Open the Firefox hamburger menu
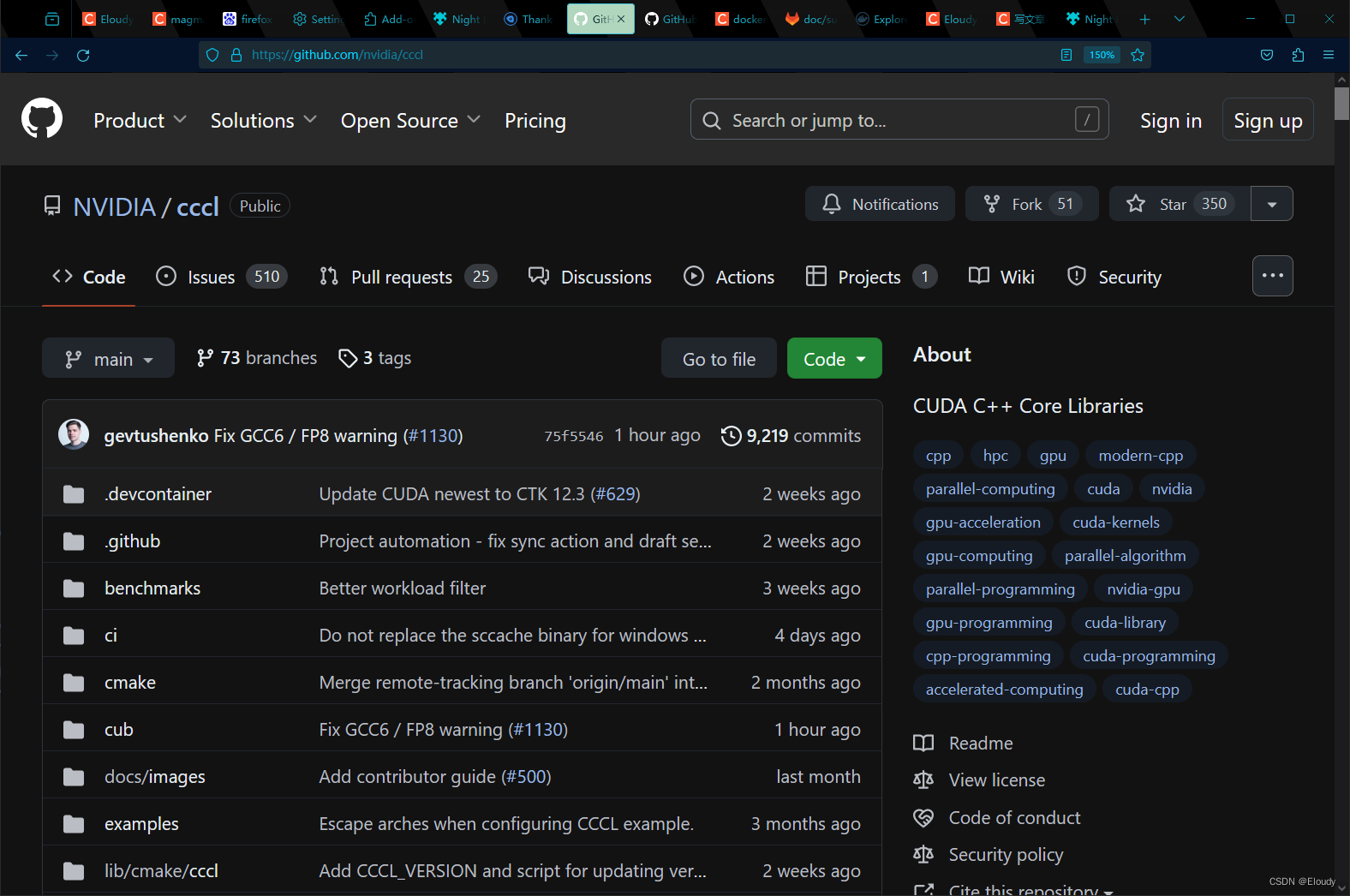Viewport: 1350px width, 896px height. pyautogui.click(x=1329, y=55)
